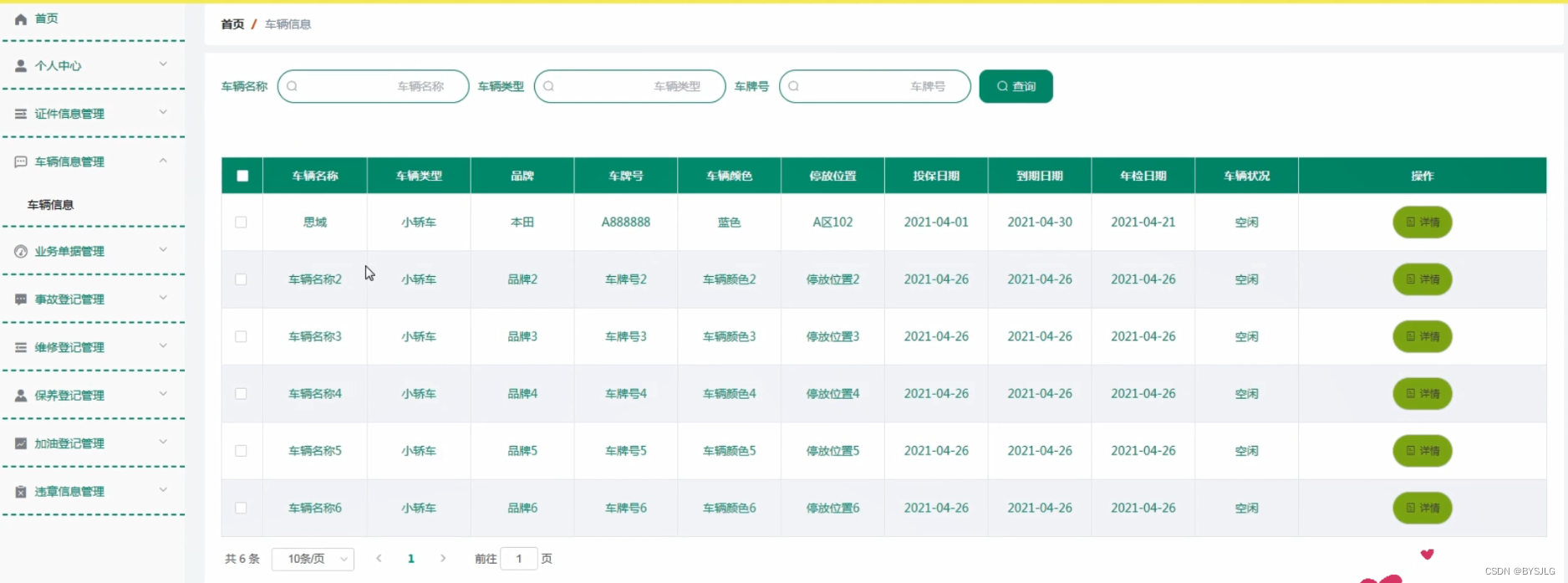Click the 个人中心 user icon
This screenshot has width=1568, height=583.
point(21,65)
